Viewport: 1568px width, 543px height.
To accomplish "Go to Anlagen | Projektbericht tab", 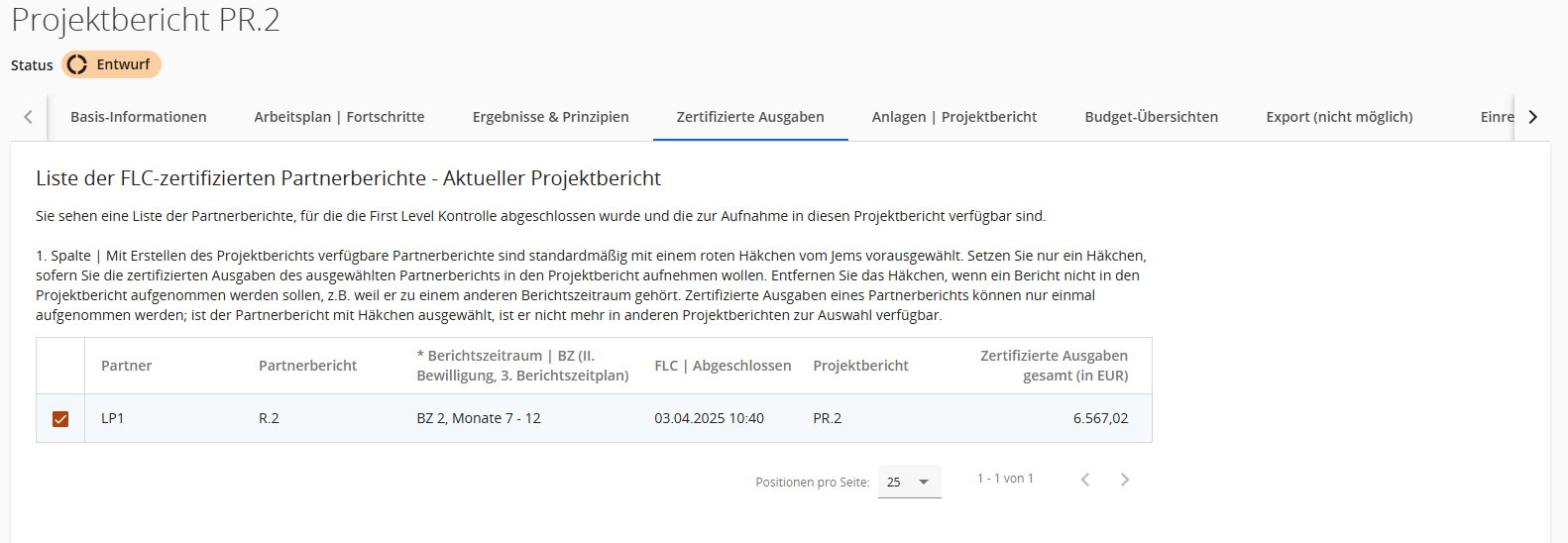I will coord(954,117).
